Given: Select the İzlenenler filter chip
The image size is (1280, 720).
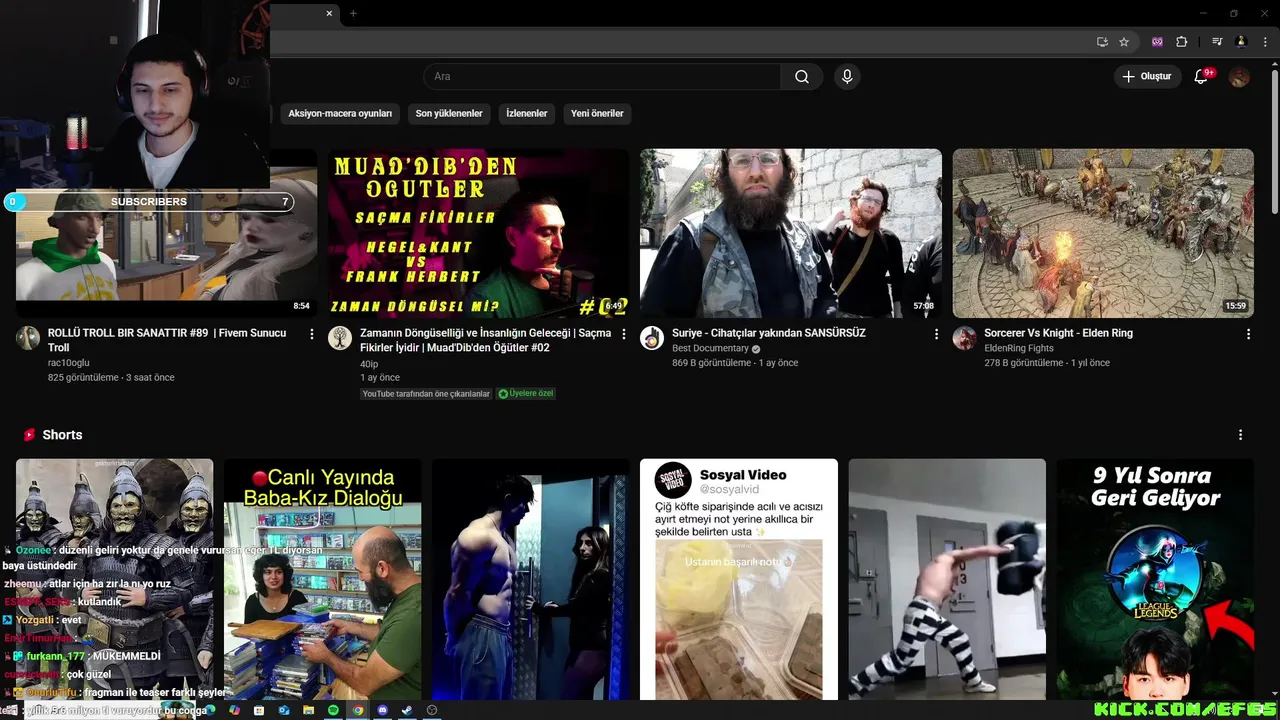Looking at the screenshot, I should (x=527, y=114).
